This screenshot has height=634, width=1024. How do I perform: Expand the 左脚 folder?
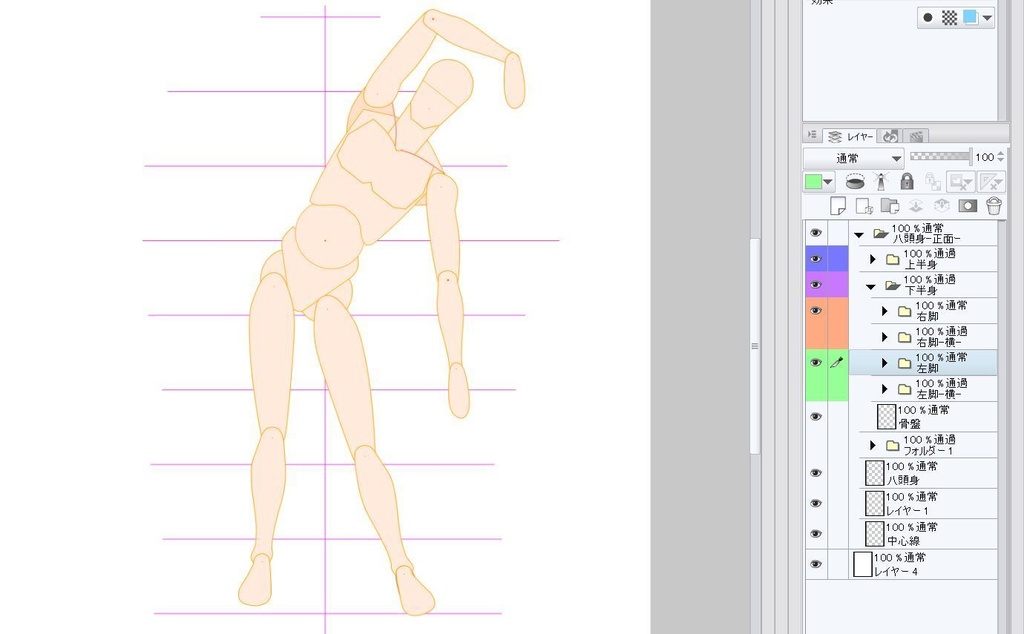point(884,363)
